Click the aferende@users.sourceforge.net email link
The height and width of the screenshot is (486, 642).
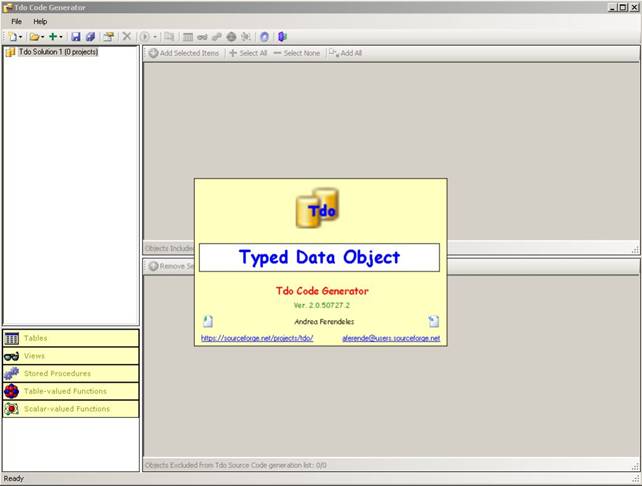click(x=391, y=338)
